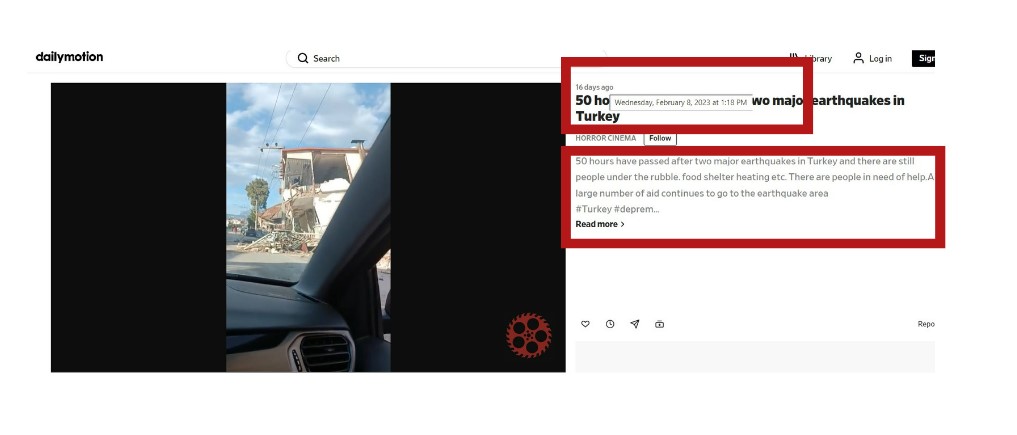Screen dimensions: 1017x435
Task: Share video via paper plane icon
Action: (x=634, y=324)
